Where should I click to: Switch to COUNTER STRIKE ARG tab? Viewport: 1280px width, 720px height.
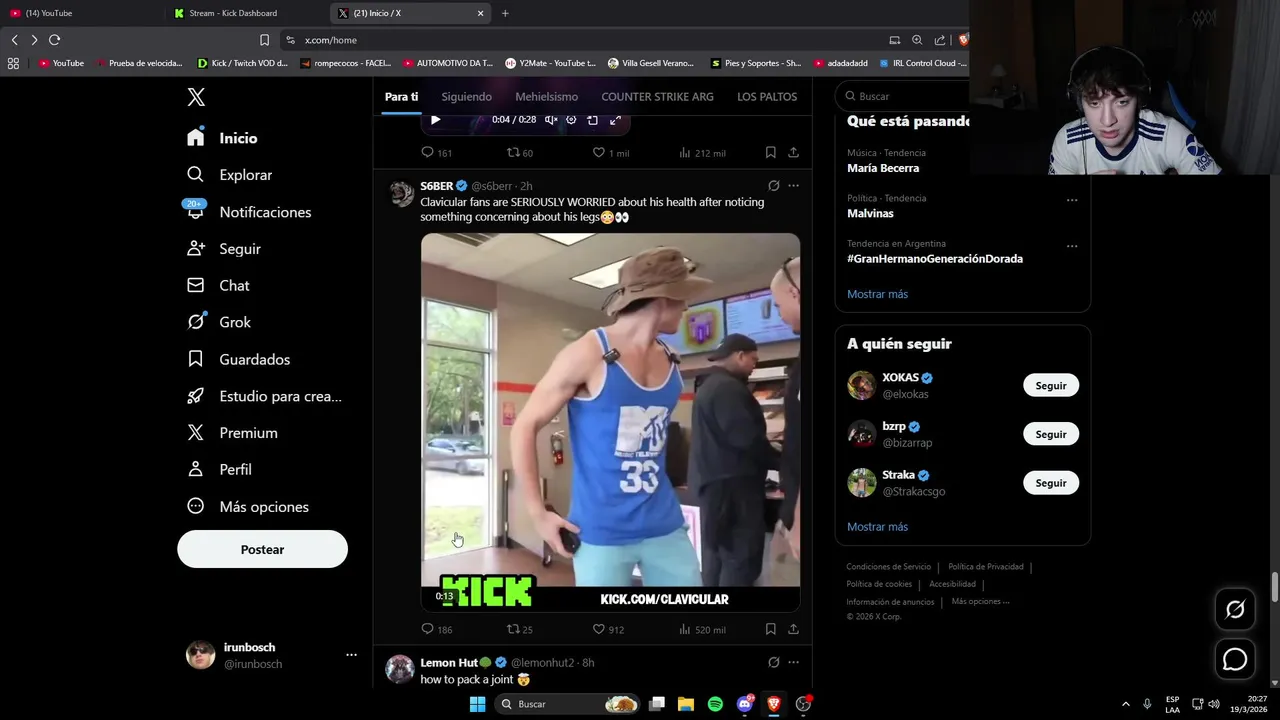coord(657,97)
